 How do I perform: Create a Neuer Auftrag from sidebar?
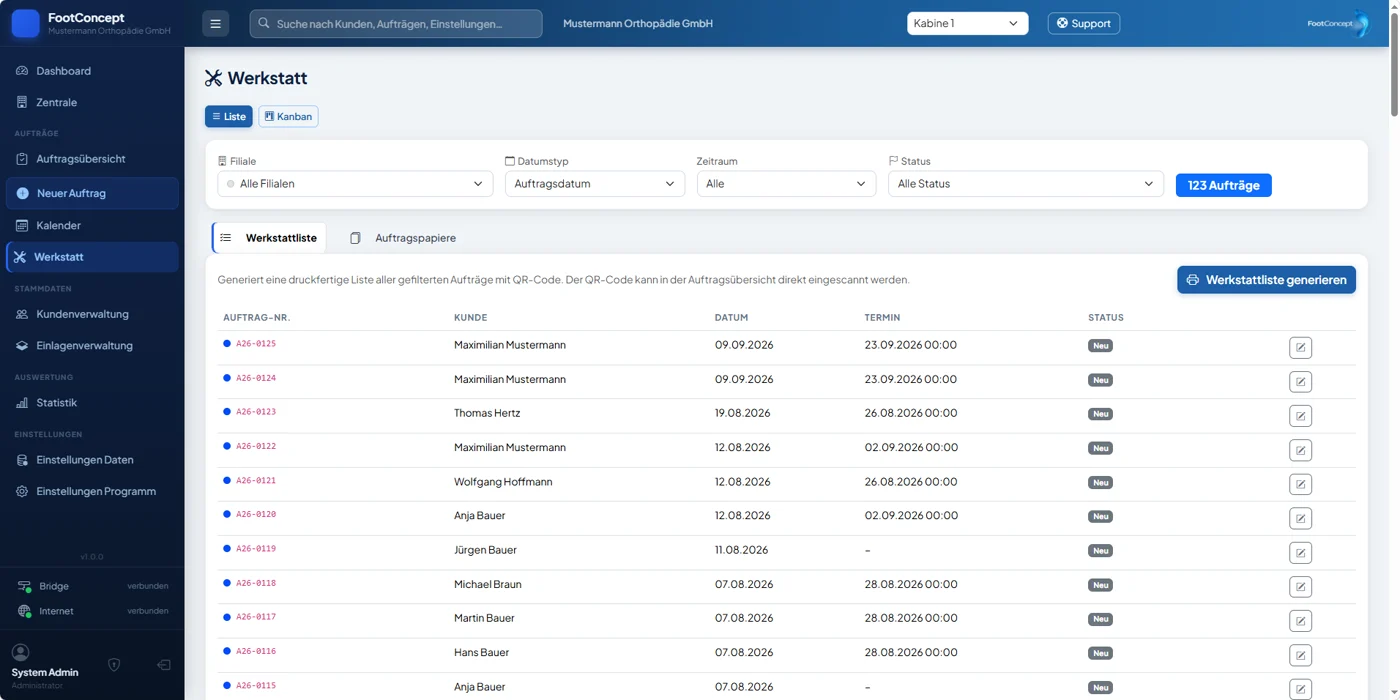click(92, 193)
